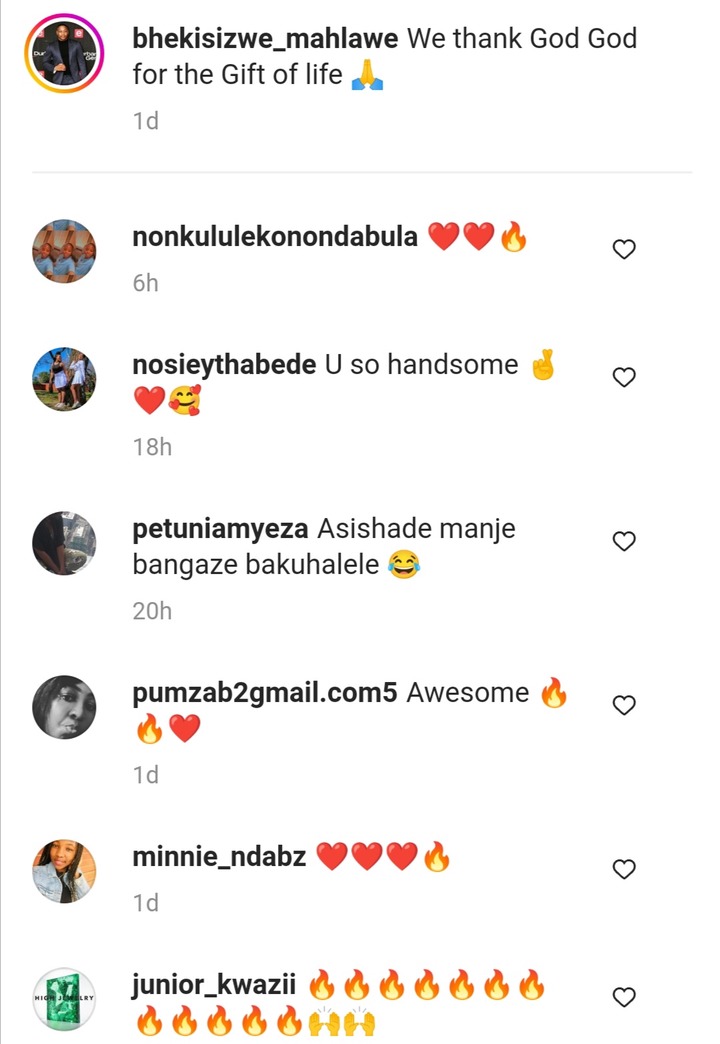Go to the junior_kwazii profile
The width and height of the screenshot is (720, 1044).
click(214, 985)
